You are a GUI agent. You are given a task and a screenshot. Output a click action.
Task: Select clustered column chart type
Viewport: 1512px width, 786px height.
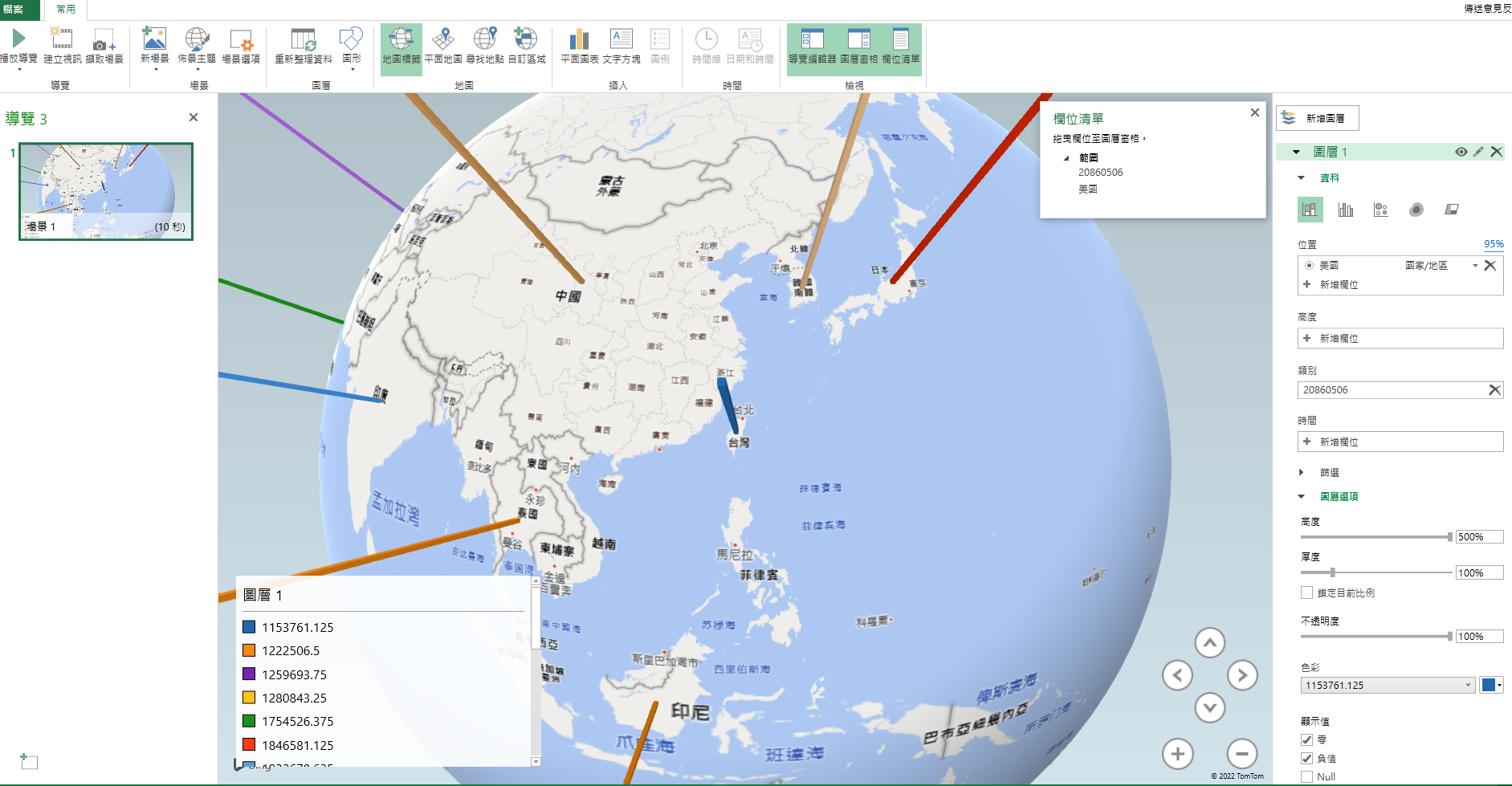[x=1346, y=210]
